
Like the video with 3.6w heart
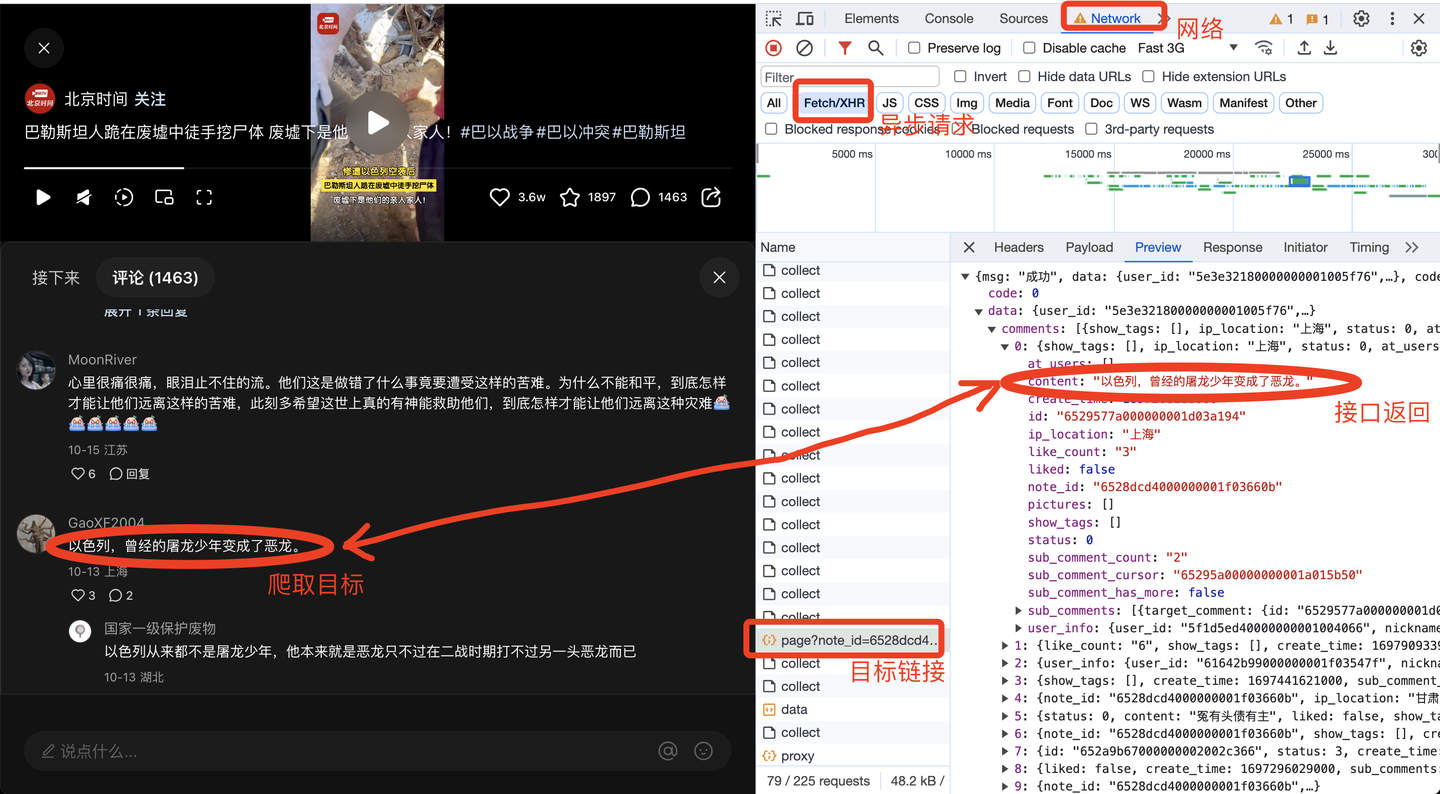coord(500,198)
